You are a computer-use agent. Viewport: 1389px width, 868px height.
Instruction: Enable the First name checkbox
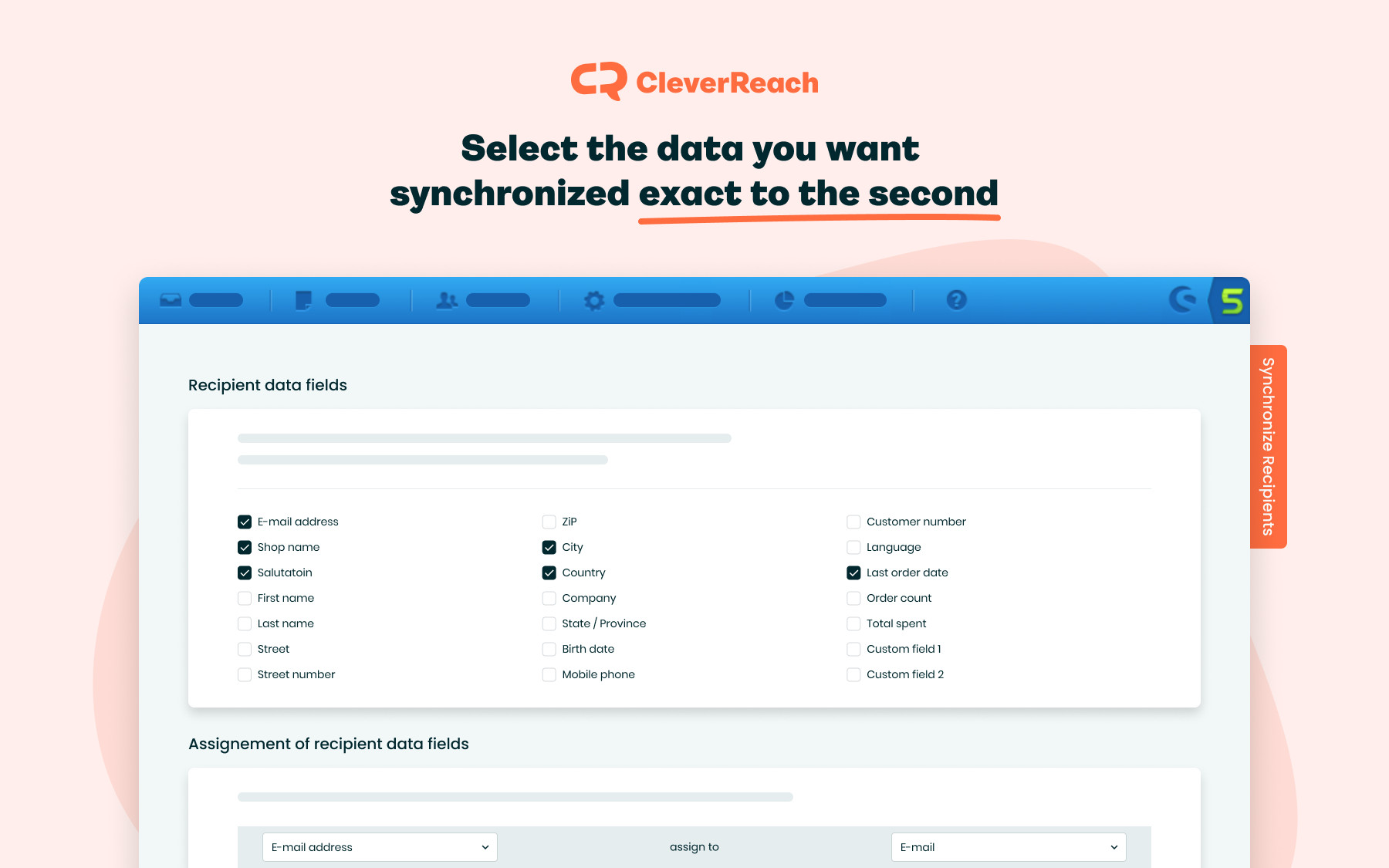coord(245,598)
